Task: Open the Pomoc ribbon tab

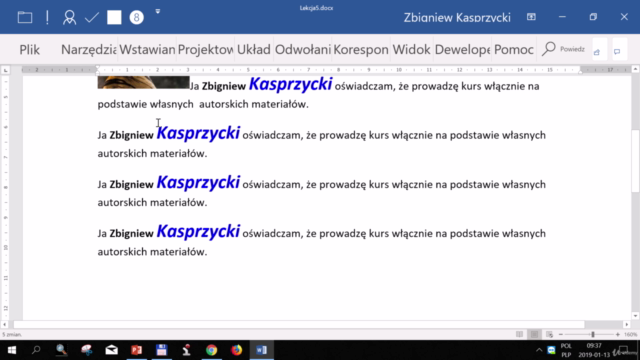Action: tap(513, 49)
